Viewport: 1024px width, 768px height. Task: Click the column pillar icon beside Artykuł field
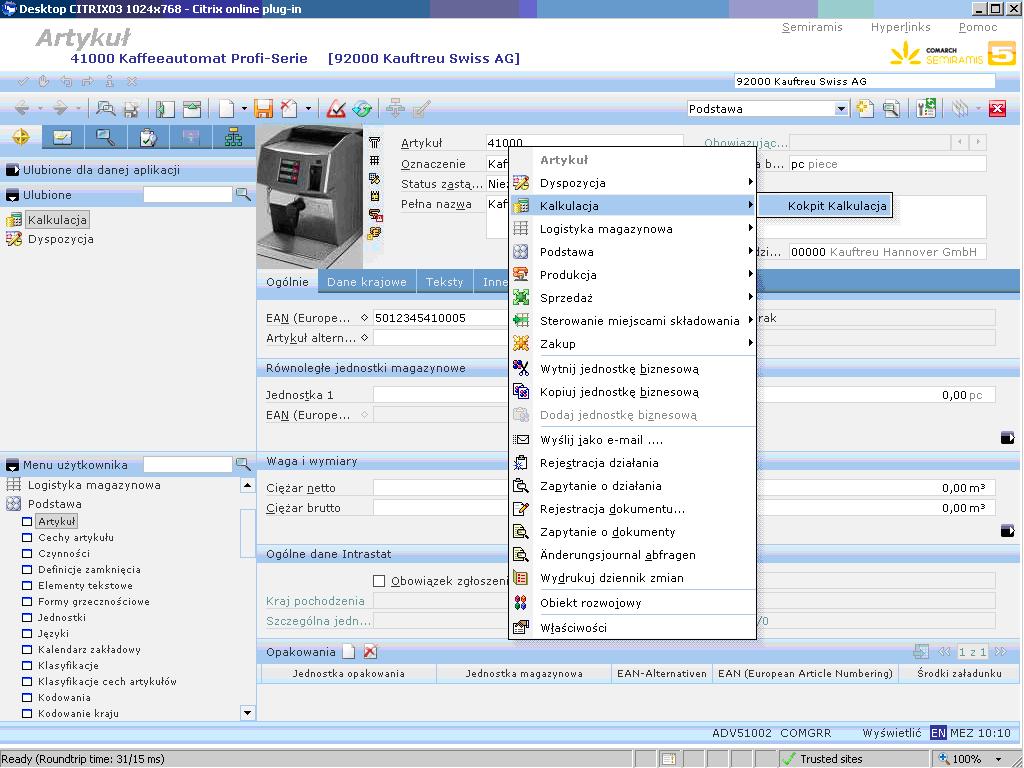[374, 142]
